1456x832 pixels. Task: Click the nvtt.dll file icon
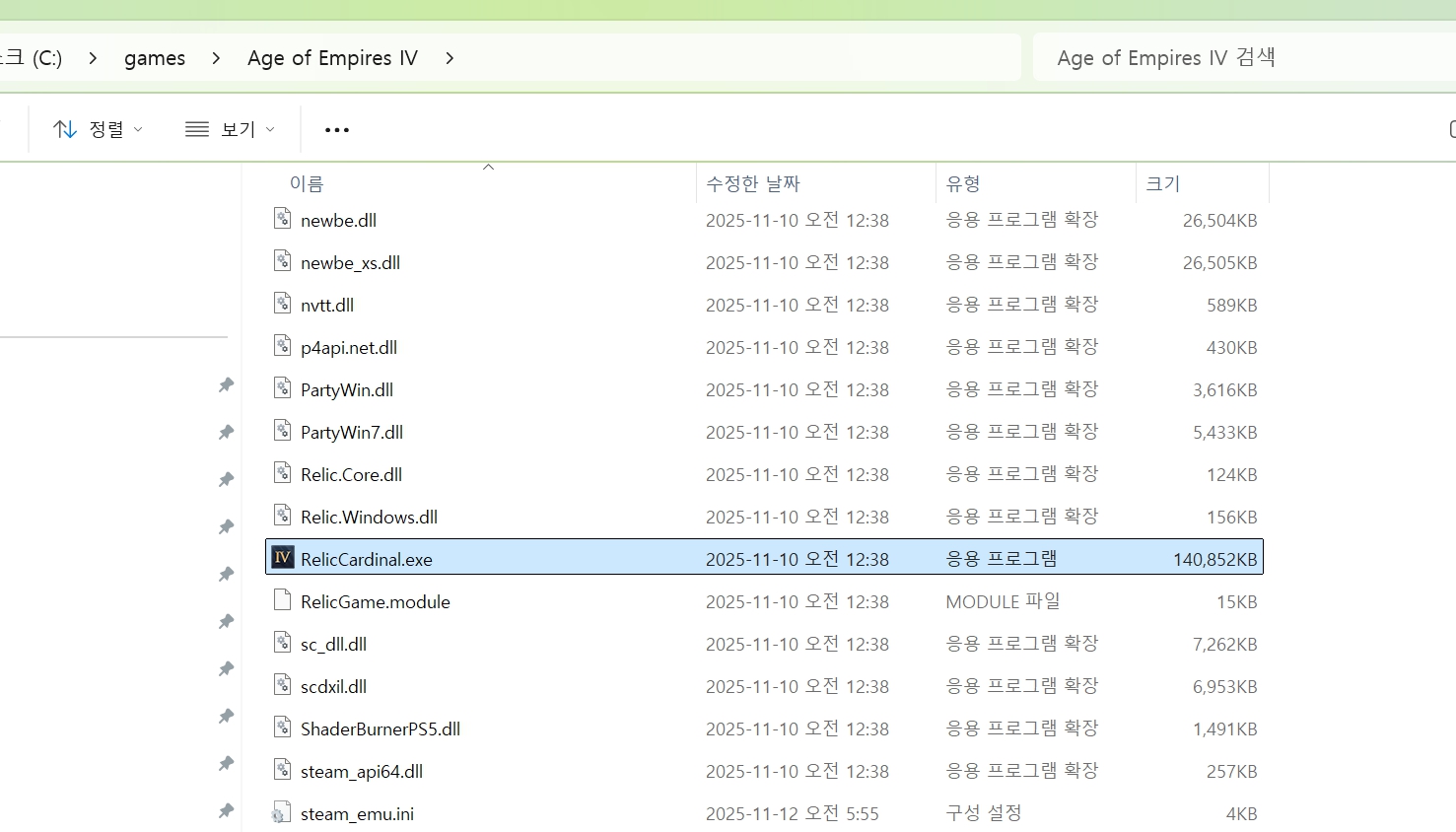(282, 304)
